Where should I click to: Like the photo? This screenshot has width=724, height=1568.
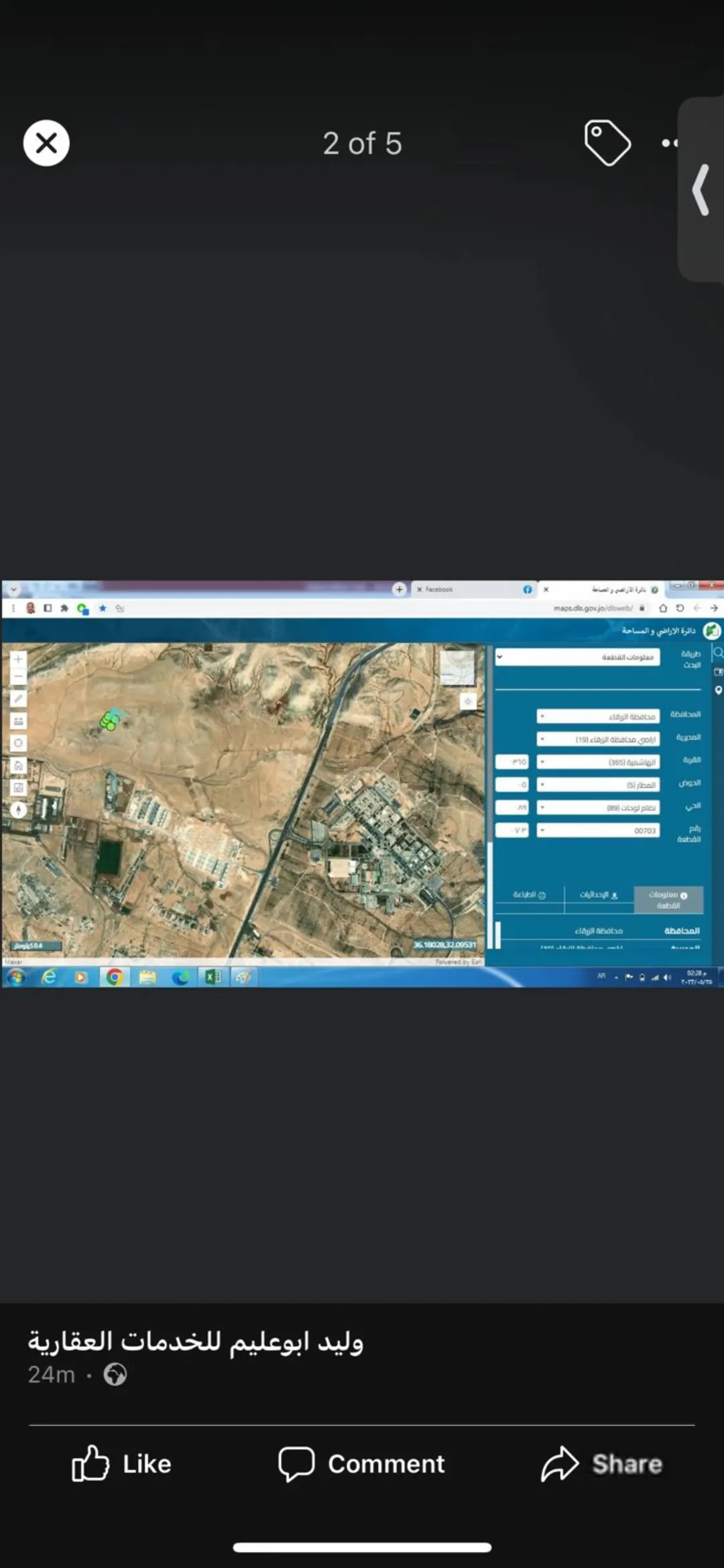pos(122,1463)
